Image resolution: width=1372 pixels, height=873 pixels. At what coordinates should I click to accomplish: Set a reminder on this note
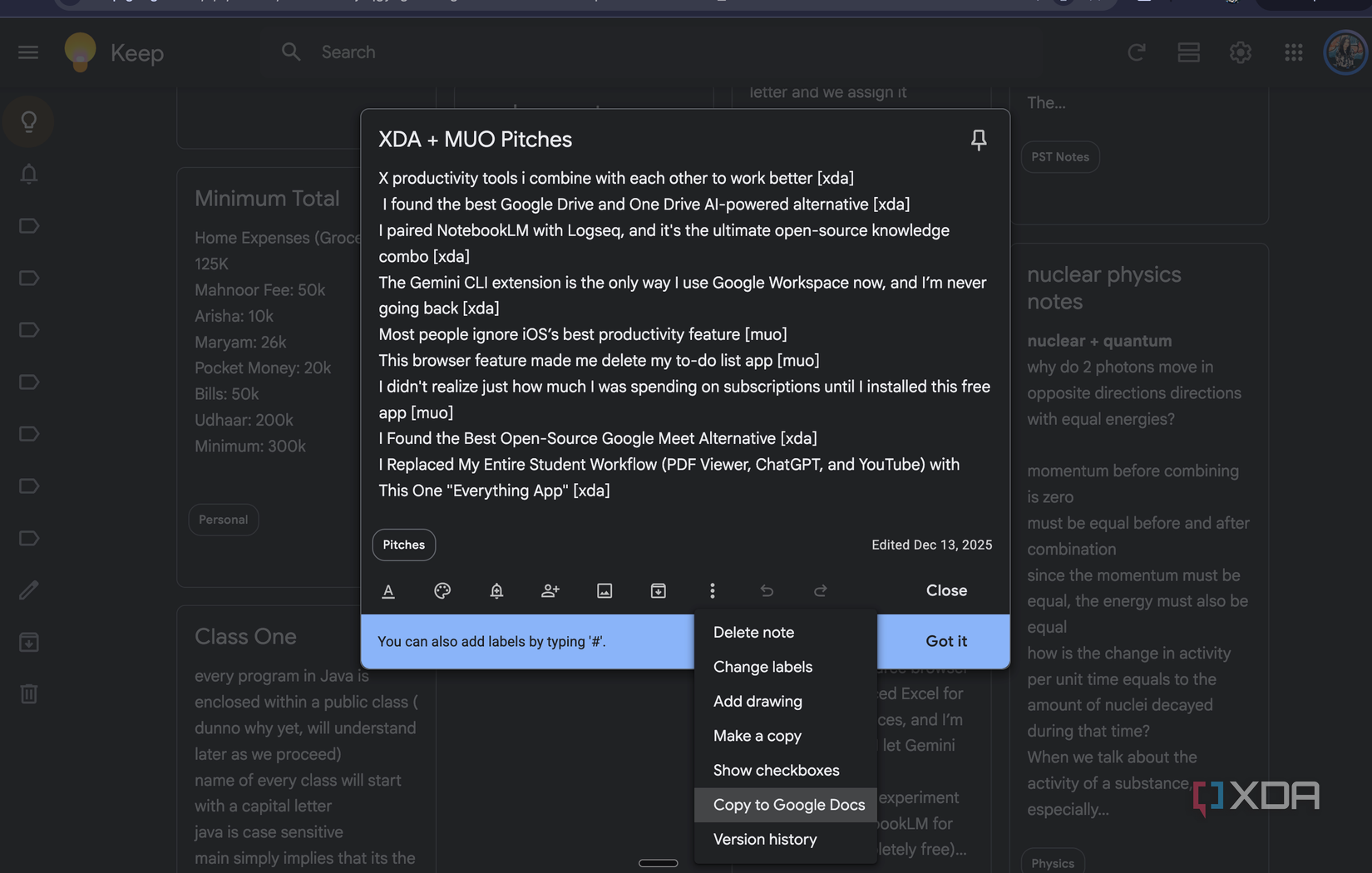pyautogui.click(x=496, y=590)
